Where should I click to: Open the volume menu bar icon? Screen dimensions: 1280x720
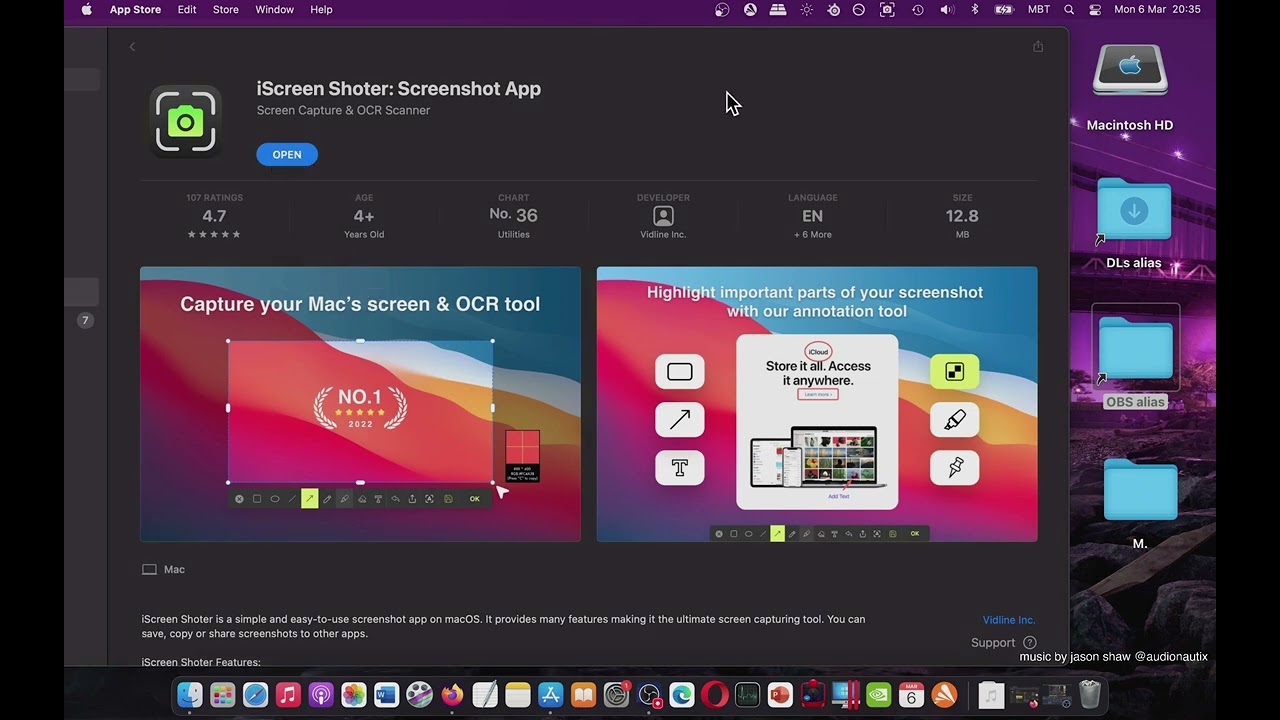(x=947, y=9)
